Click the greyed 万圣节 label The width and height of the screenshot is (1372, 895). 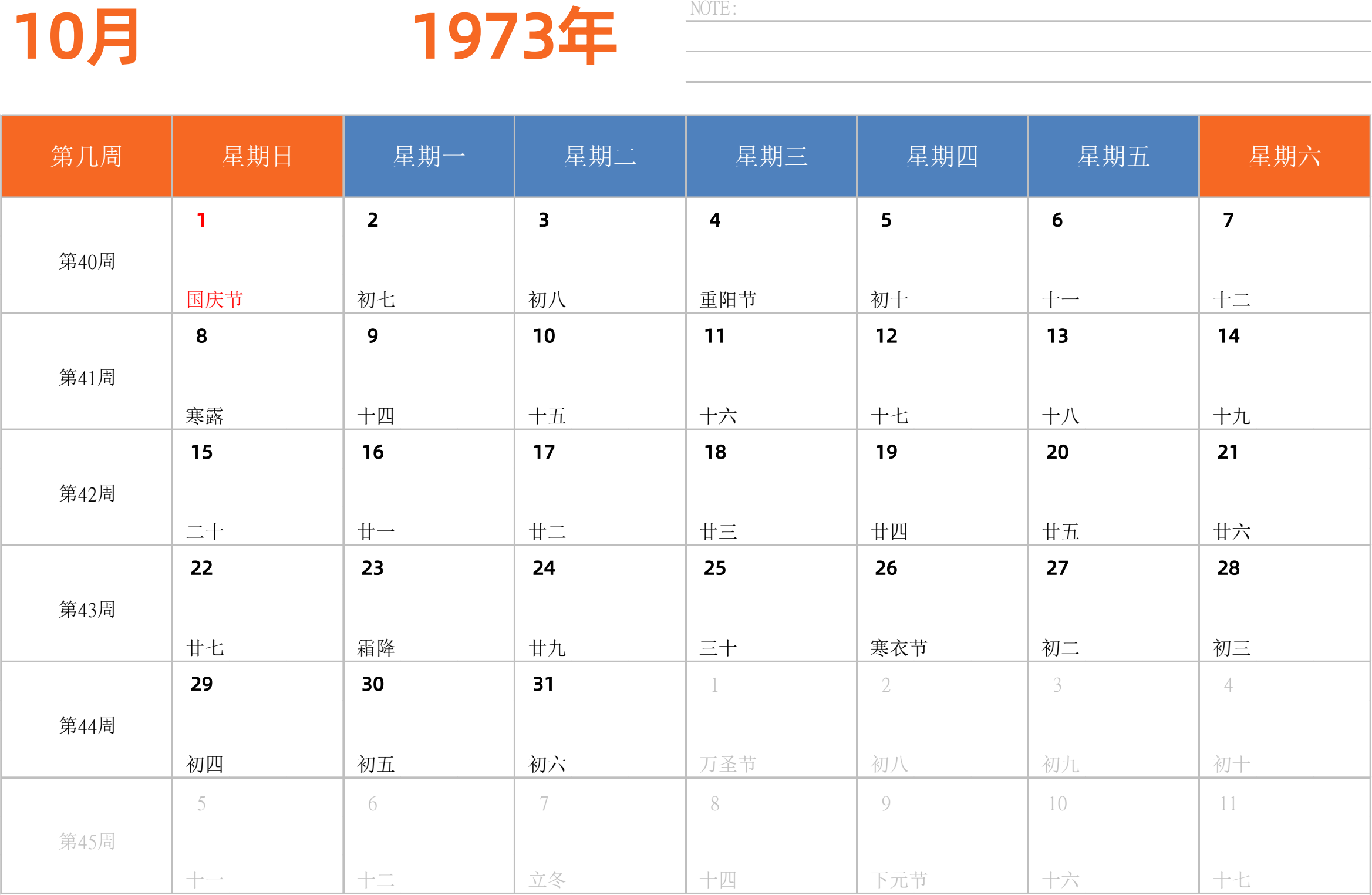[x=728, y=764]
